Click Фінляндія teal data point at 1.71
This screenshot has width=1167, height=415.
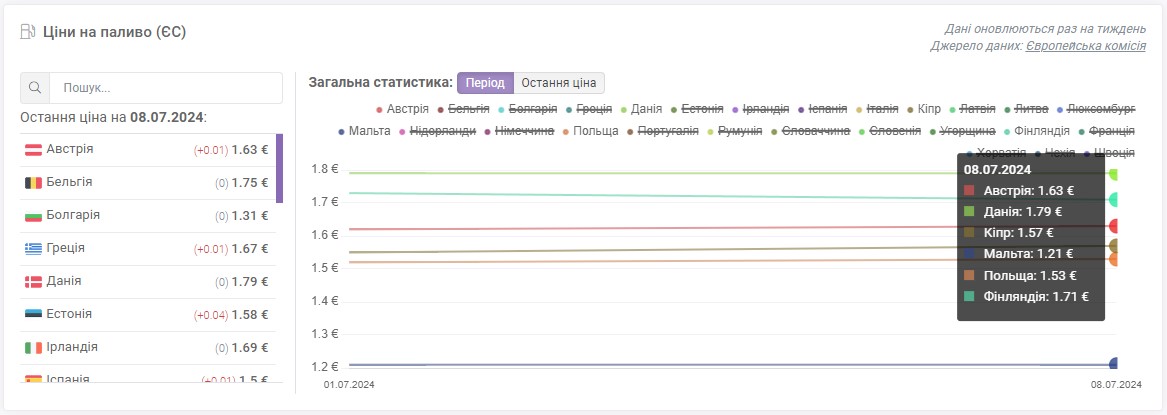pos(1115,199)
